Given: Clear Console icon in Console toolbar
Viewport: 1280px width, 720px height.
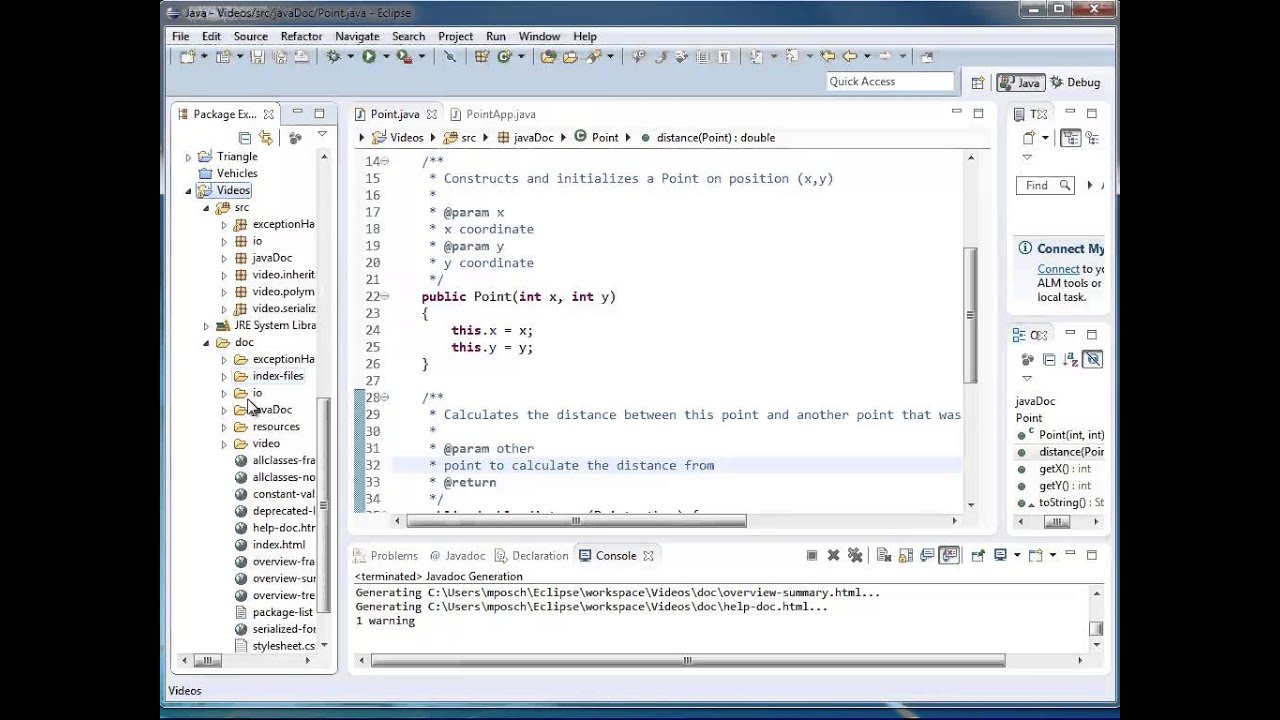Looking at the screenshot, I should tap(884, 555).
